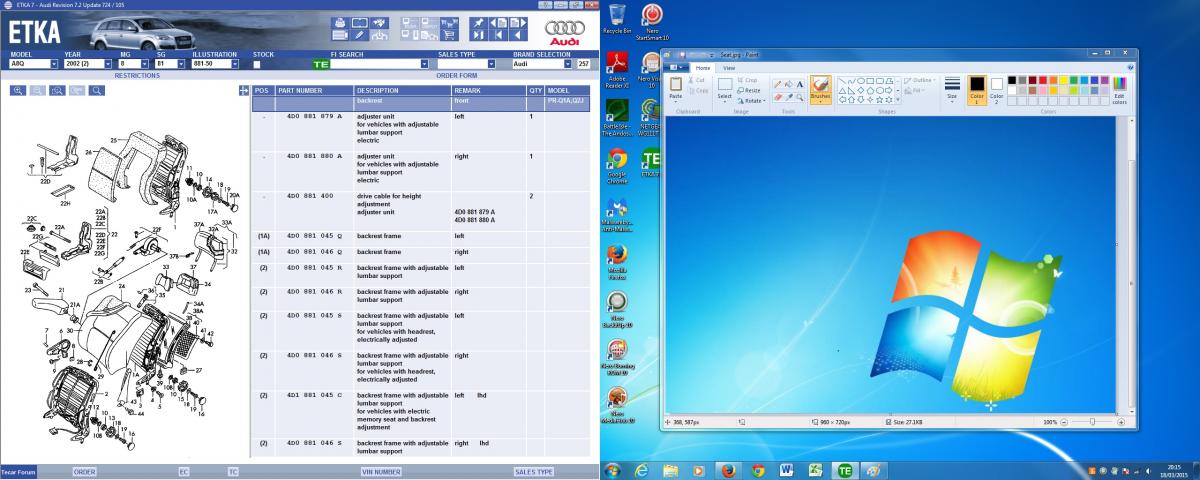Click the Paste icon in Paint
This screenshot has height=480, width=1200.
coord(676,83)
